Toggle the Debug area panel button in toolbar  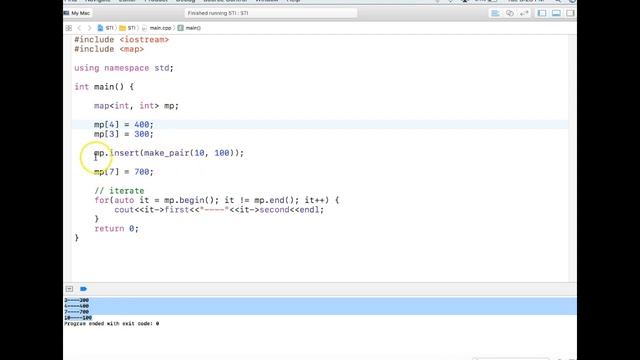click(x=556, y=13)
